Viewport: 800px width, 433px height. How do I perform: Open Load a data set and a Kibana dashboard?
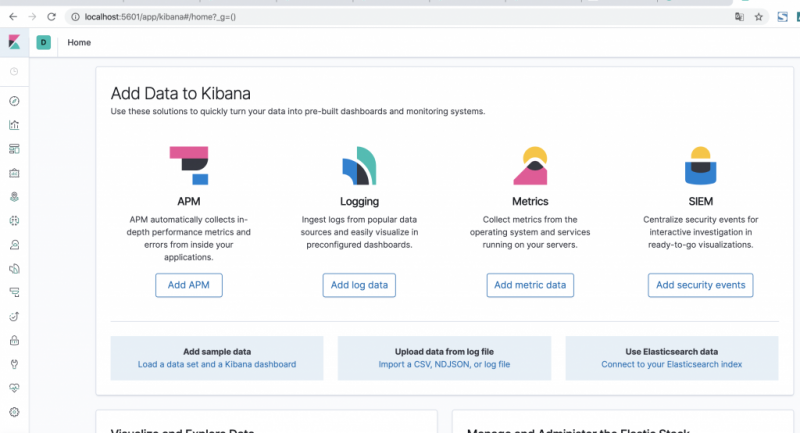(x=217, y=364)
